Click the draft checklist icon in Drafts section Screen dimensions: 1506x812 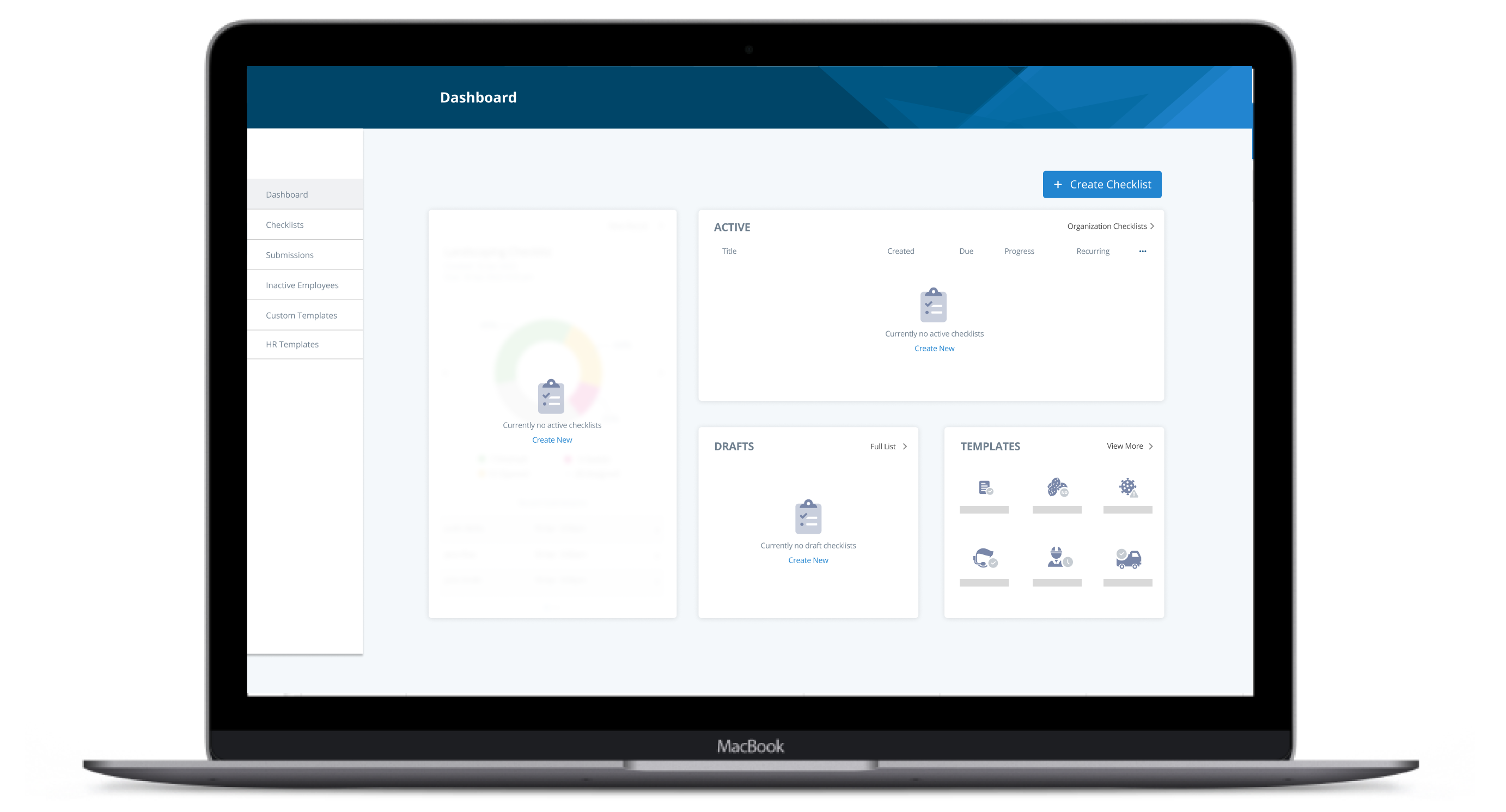click(809, 517)
